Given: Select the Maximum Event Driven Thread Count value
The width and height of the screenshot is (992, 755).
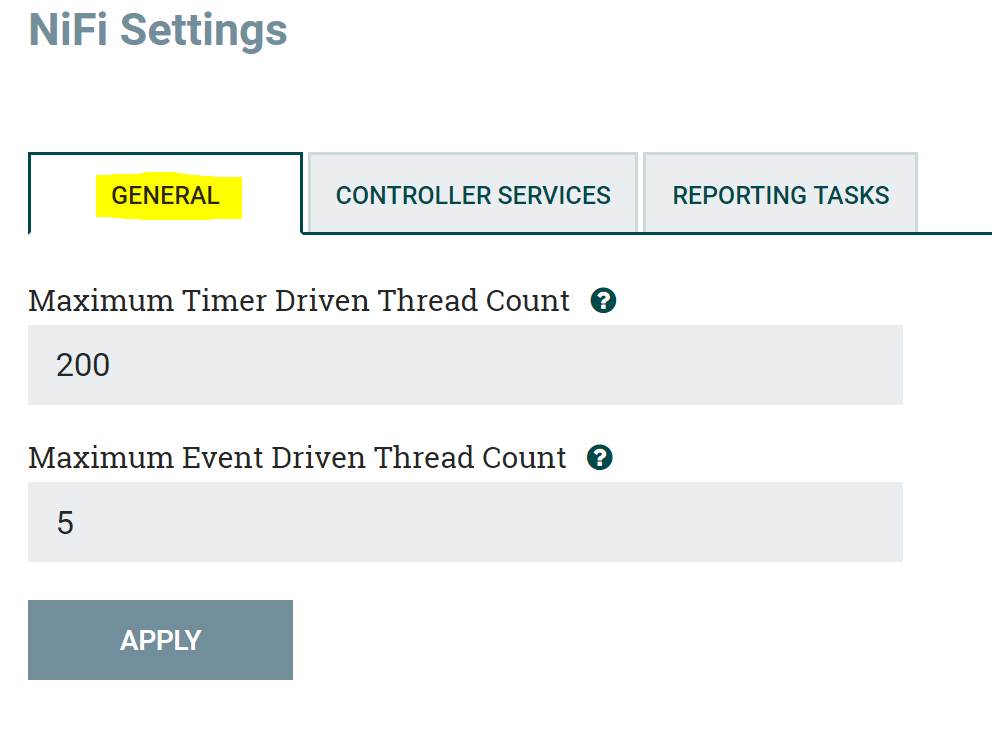Looking at the screenshot, I should point(466,522).
